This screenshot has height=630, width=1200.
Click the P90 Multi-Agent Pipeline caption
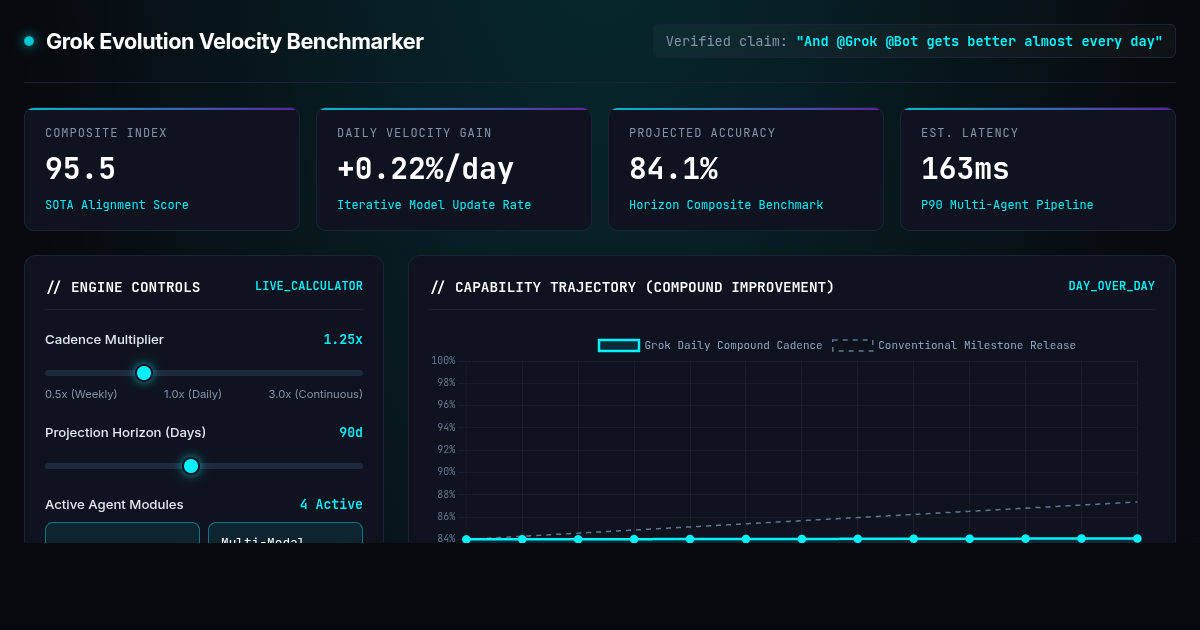(1007, 205)
